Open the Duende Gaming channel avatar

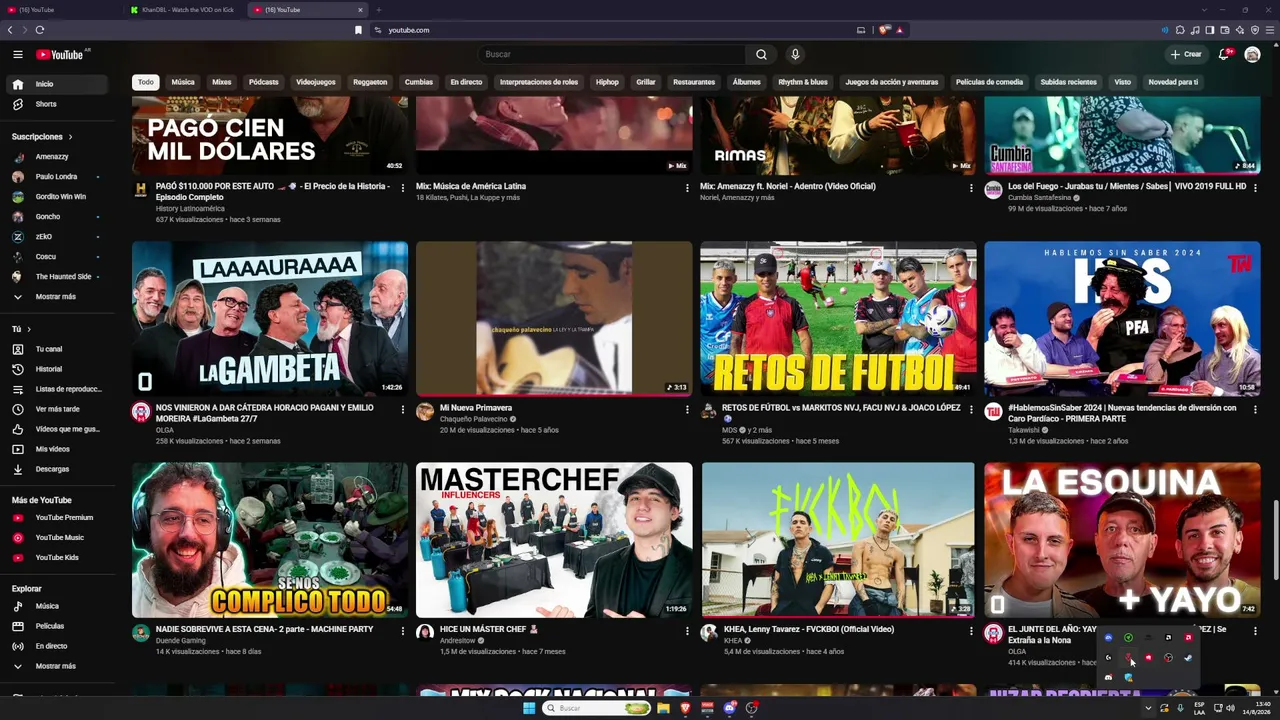point(141,633)
